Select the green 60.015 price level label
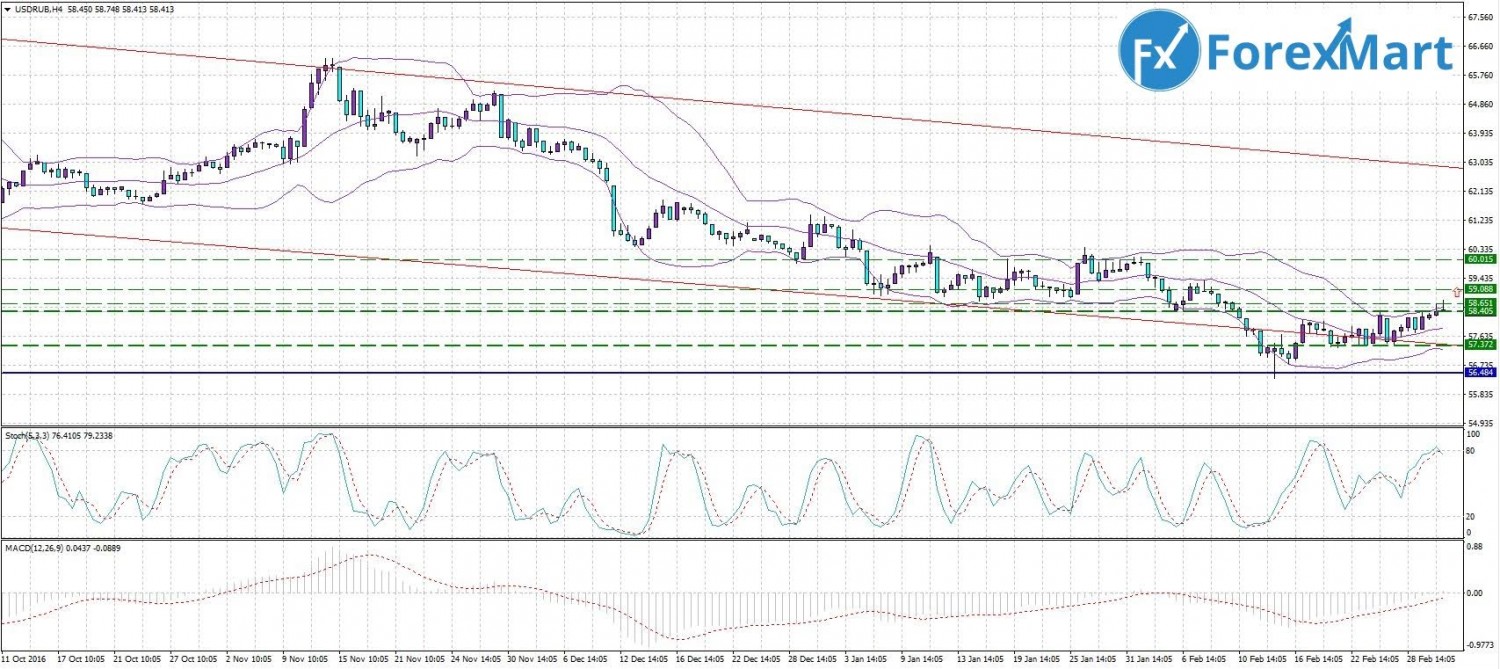The image size is (1500, 669). pos(1479,258)
